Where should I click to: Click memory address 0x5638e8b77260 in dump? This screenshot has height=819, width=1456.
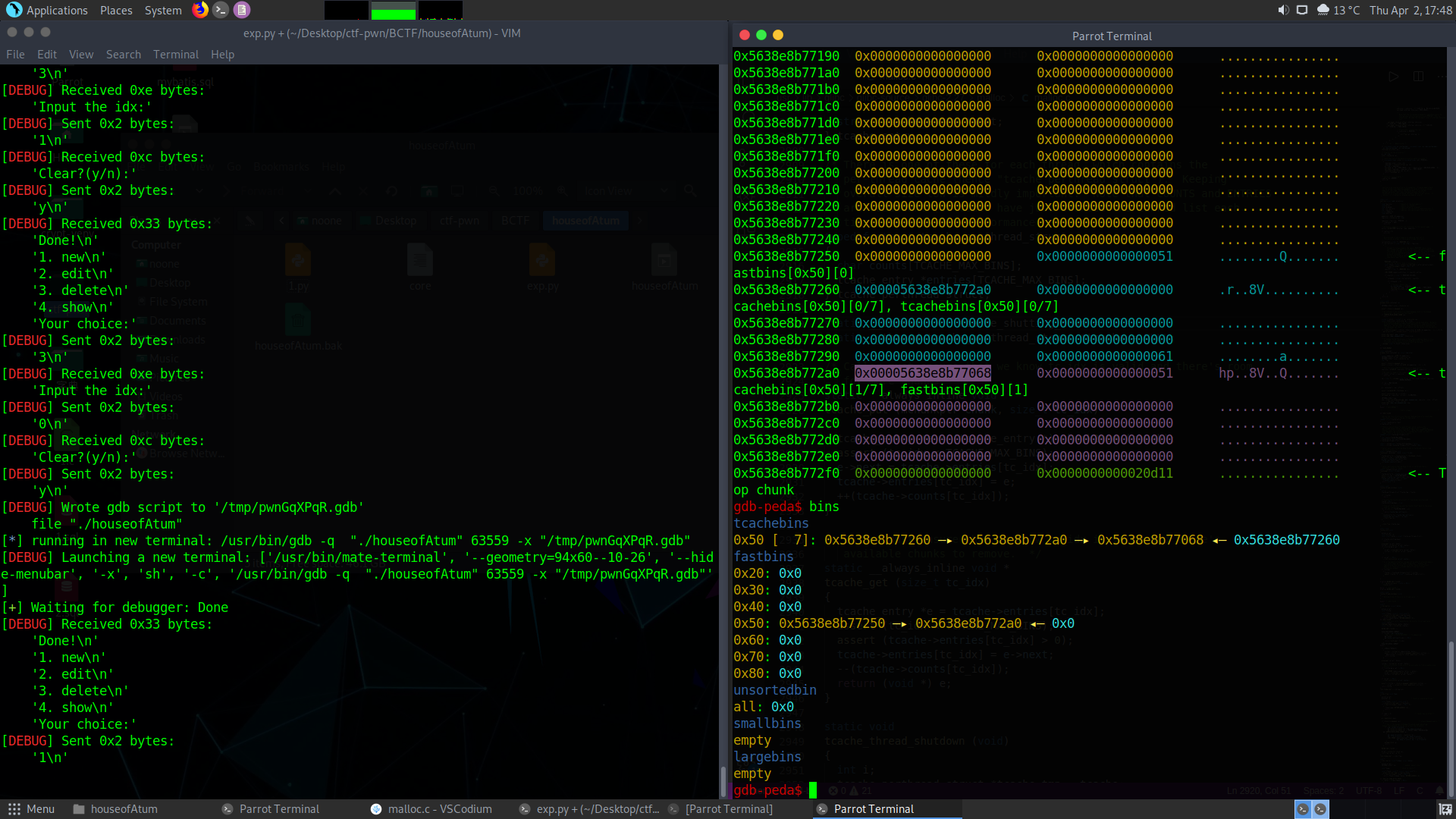point(786,290)
